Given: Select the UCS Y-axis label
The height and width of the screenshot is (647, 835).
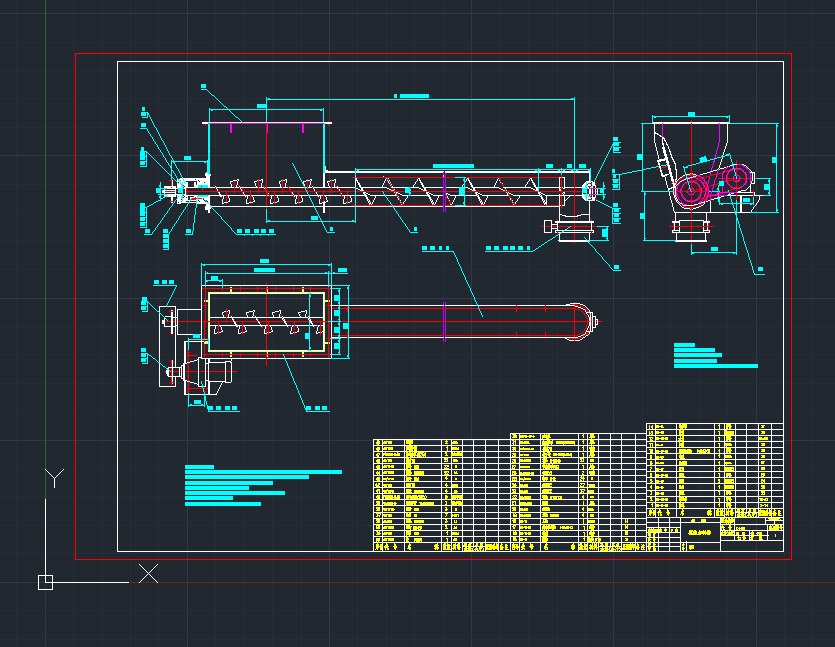Looking at the screenshot, I should [x=55, y=478].
